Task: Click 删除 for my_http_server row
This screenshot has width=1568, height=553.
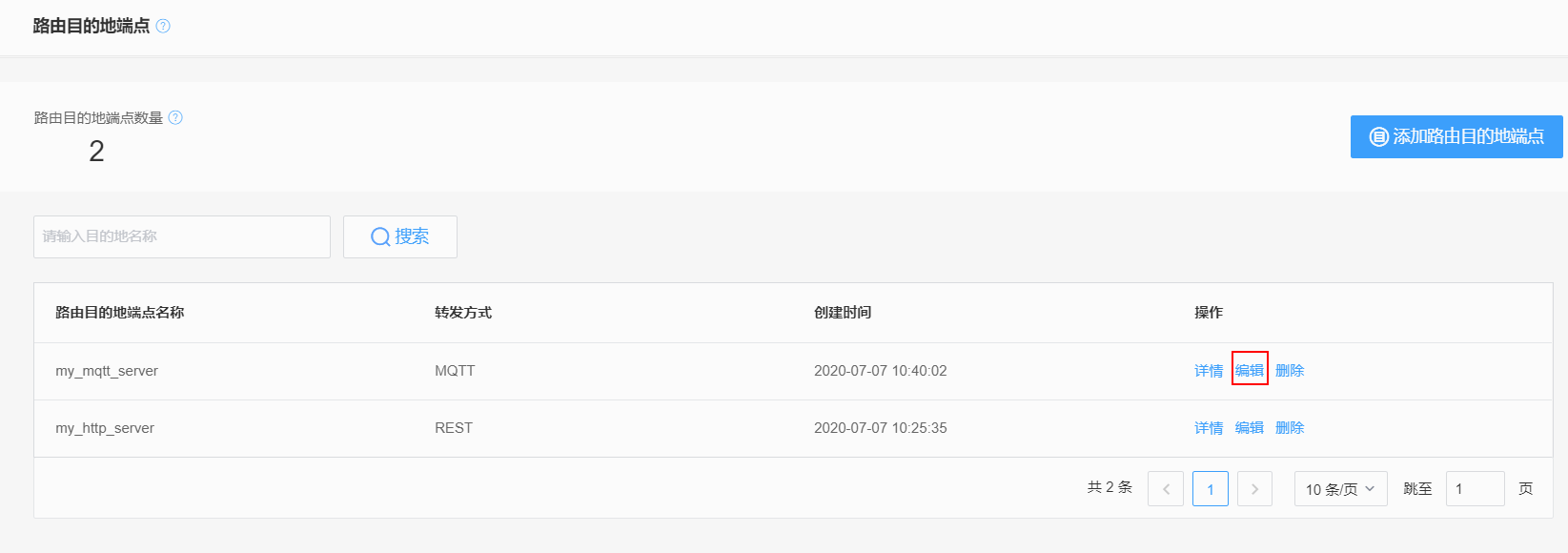Action: (x=1290, y=428)
